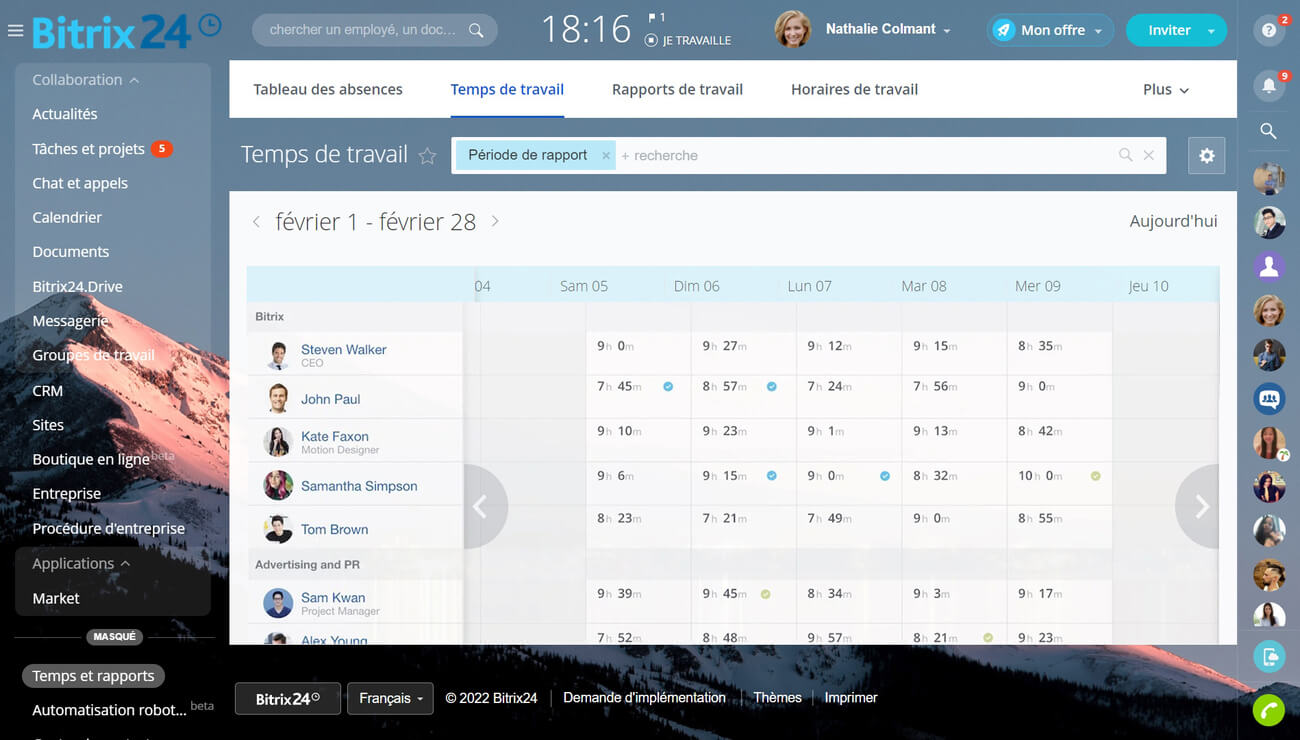This screenshot has height=740, width=1300.
Task: Open the help question mark icon
Action: point(1268,31)
